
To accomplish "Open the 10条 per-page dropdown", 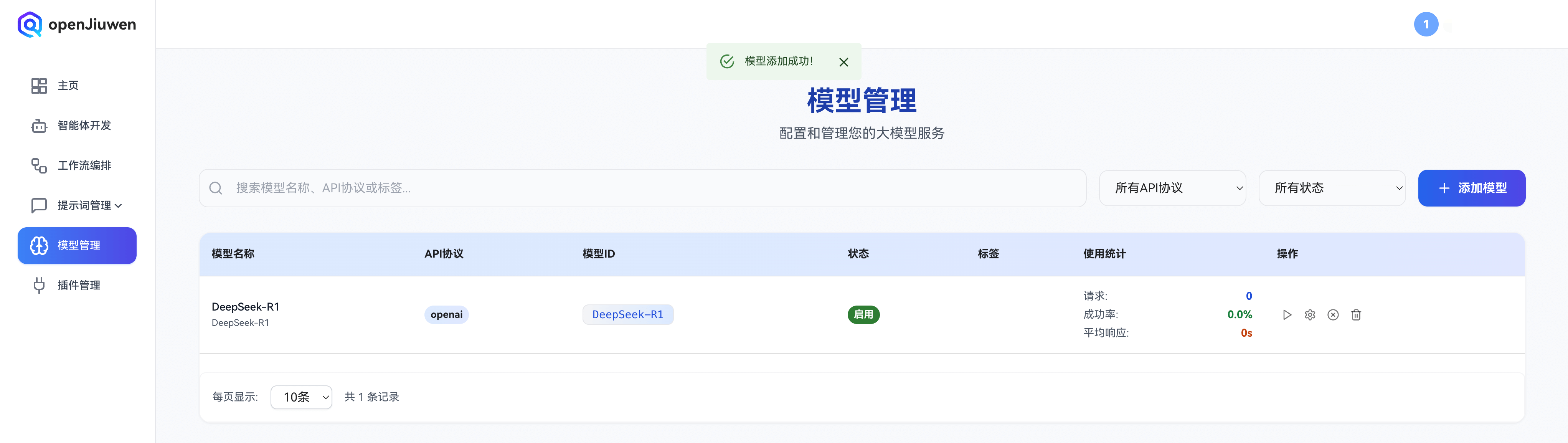I will click(301, 396).
